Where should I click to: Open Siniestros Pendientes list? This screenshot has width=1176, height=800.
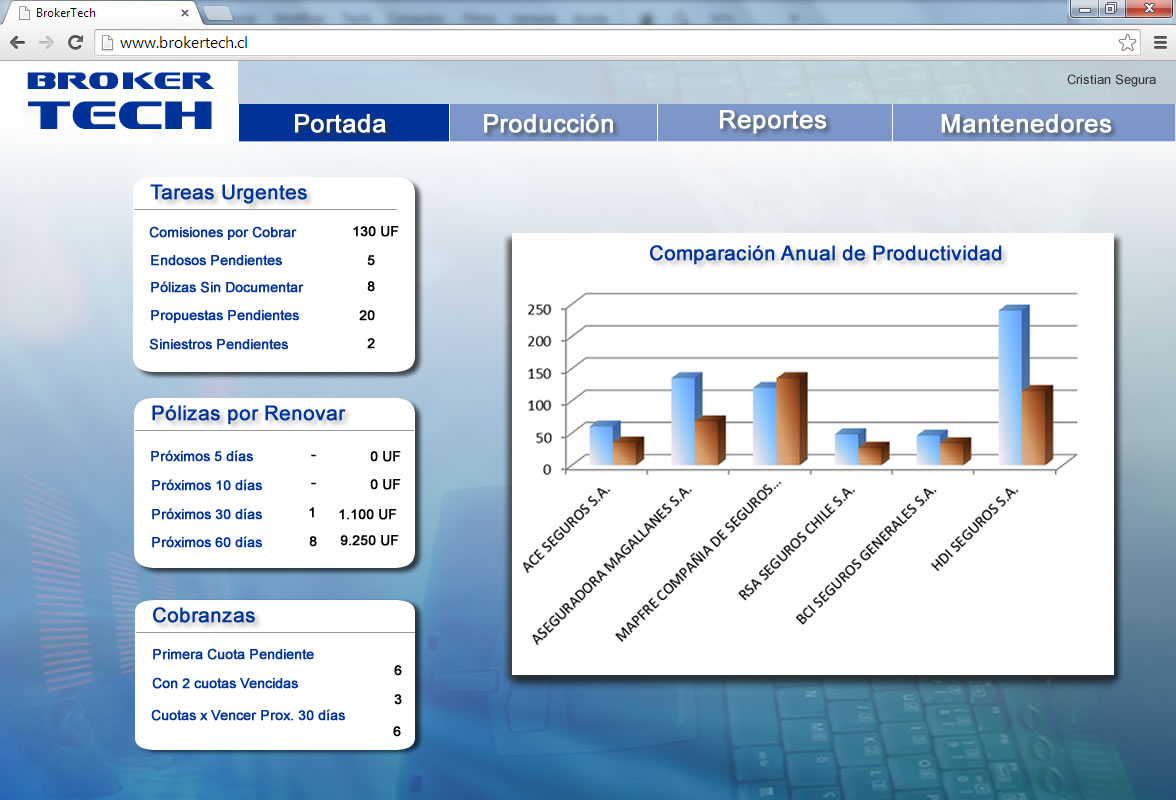[219, 344]
